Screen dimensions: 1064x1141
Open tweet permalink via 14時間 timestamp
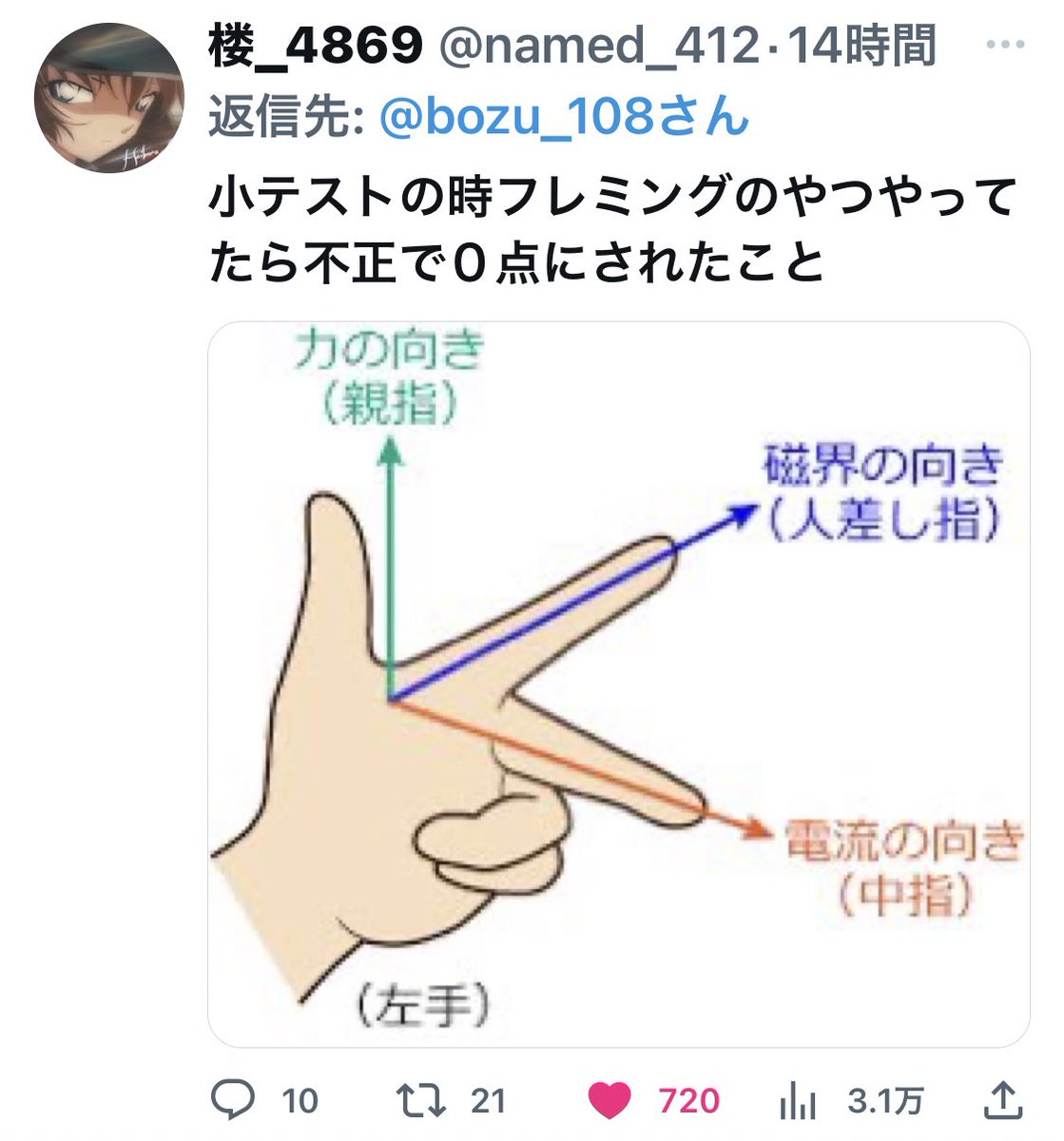point(862,46)
